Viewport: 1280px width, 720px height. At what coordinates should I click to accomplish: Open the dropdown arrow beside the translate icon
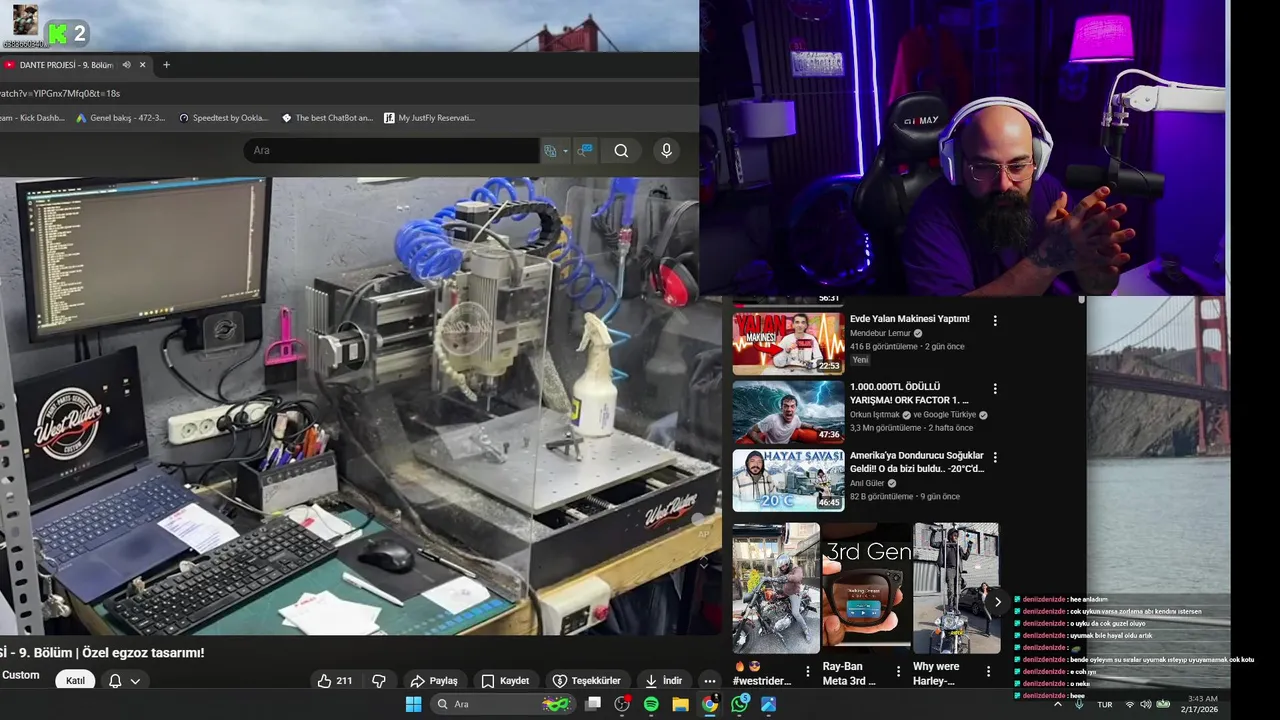[565, 151]
